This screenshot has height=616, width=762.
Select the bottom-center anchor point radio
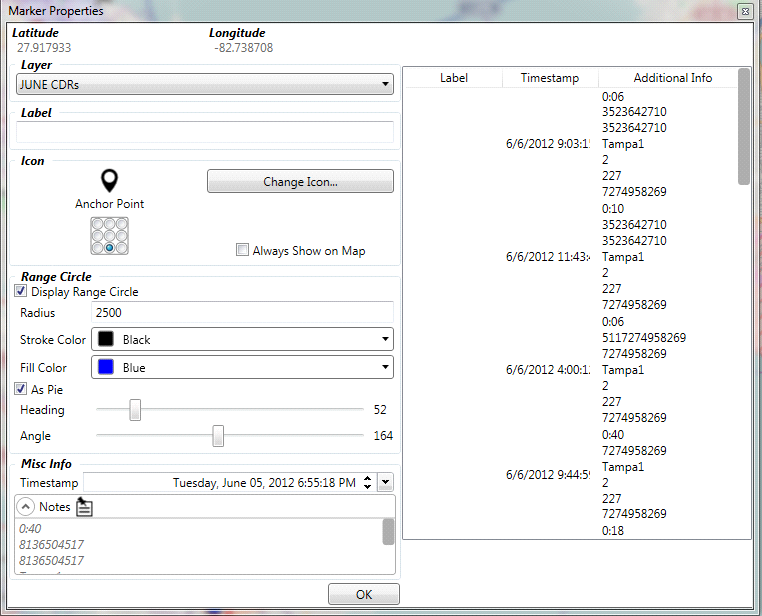[109, 246]
